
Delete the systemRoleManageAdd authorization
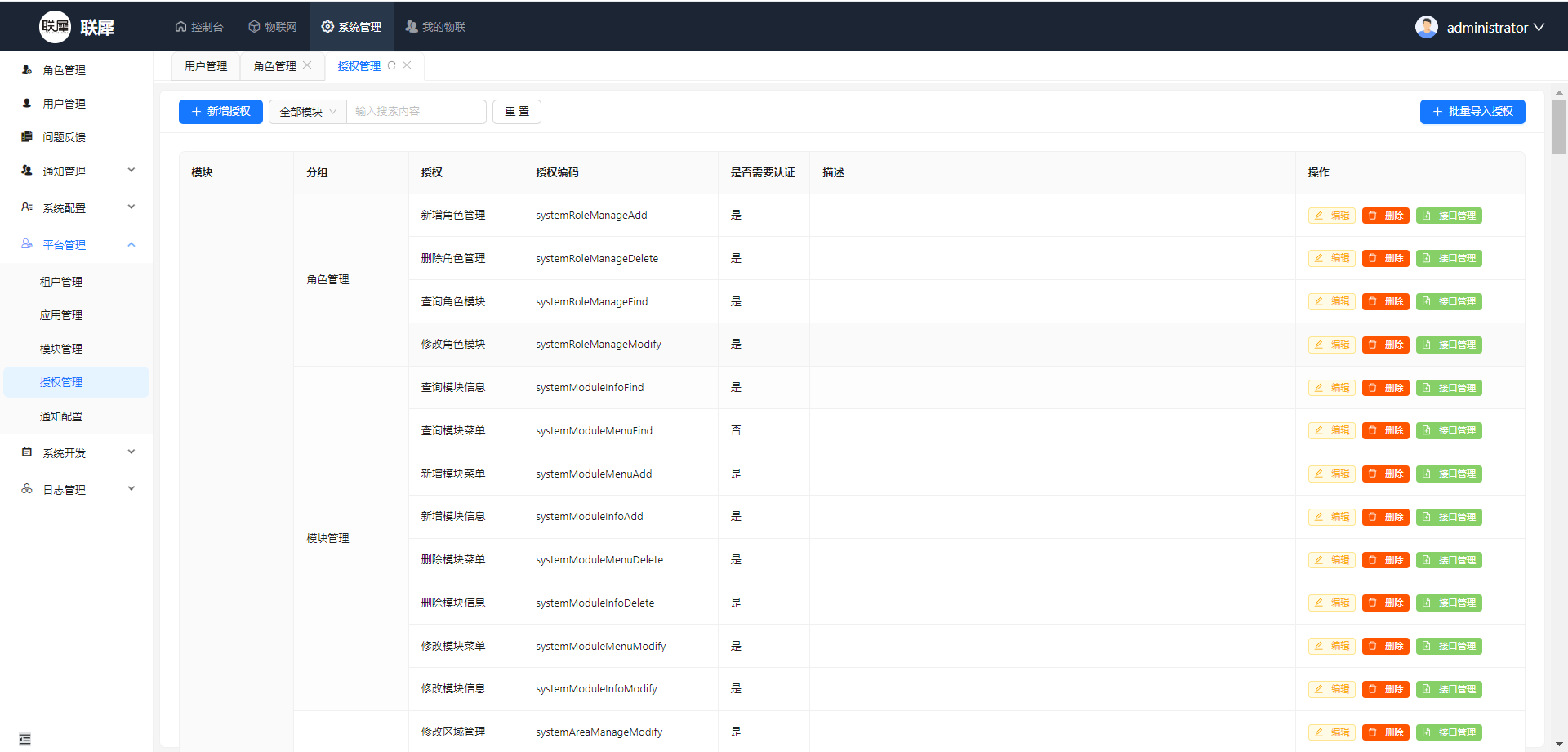1385,216
